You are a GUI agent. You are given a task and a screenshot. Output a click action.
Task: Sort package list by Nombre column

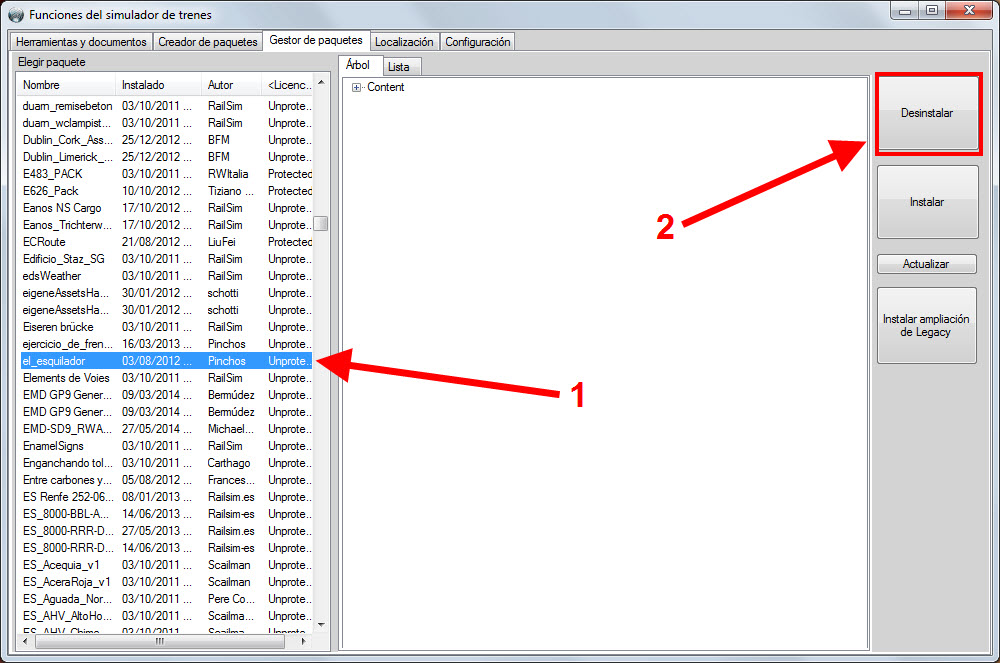66,86
